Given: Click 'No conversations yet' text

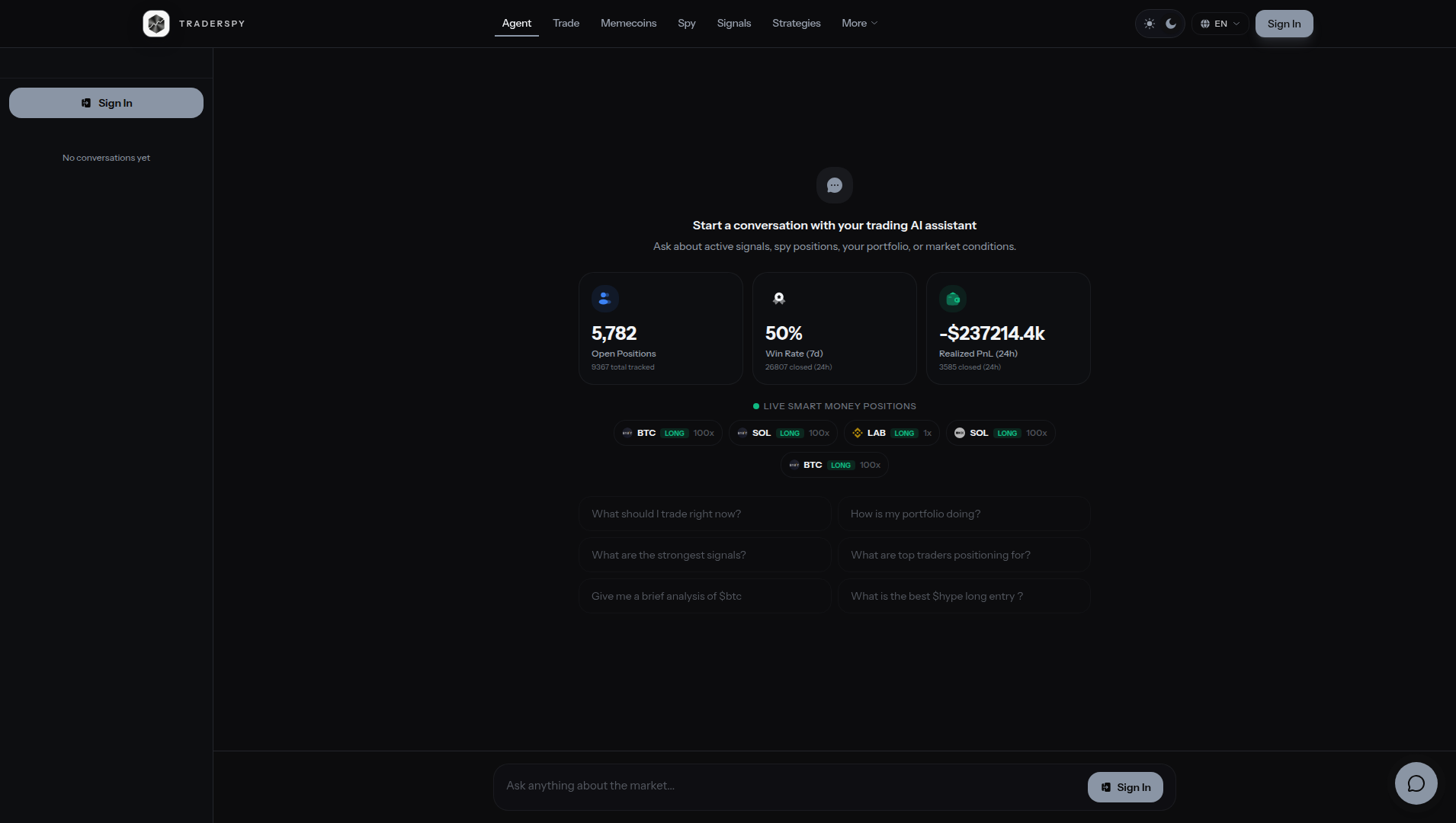Looking at the screenshot, I should click(x=106, y=158).
